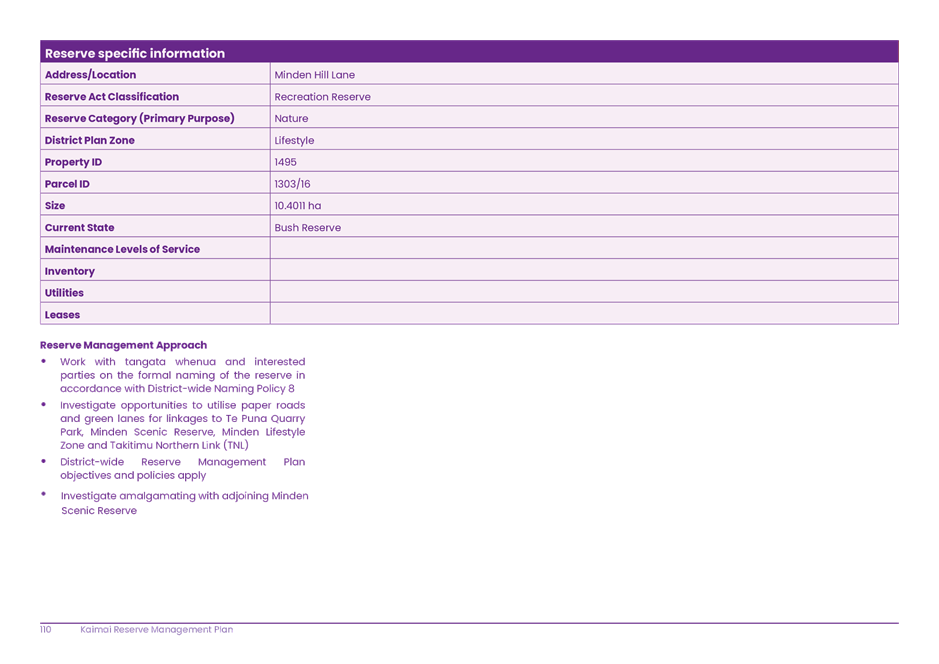Select the Address/Location row label
The image size is (939, 664).
[x=91, y=74]
